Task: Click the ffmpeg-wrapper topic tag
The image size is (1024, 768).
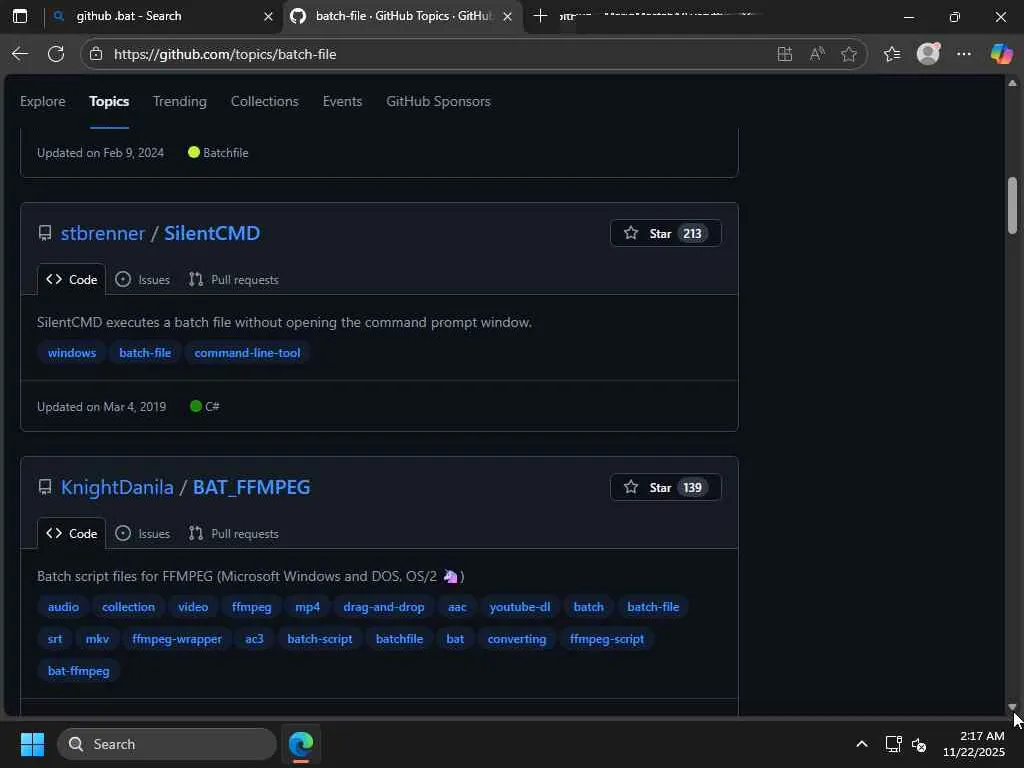Action: coord(177,639)
